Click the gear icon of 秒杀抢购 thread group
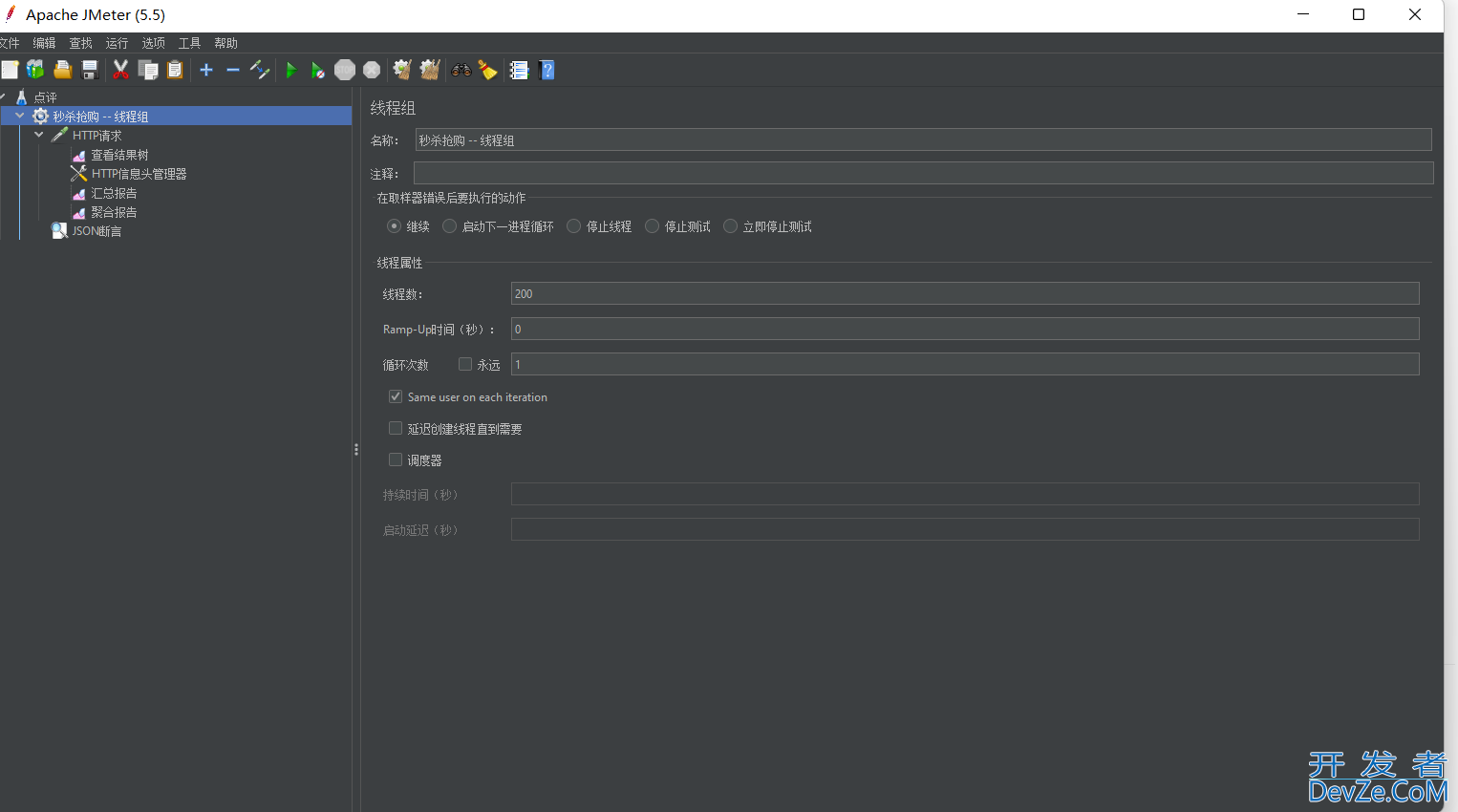Viewport: 1458px width, 812px height. 40,116
